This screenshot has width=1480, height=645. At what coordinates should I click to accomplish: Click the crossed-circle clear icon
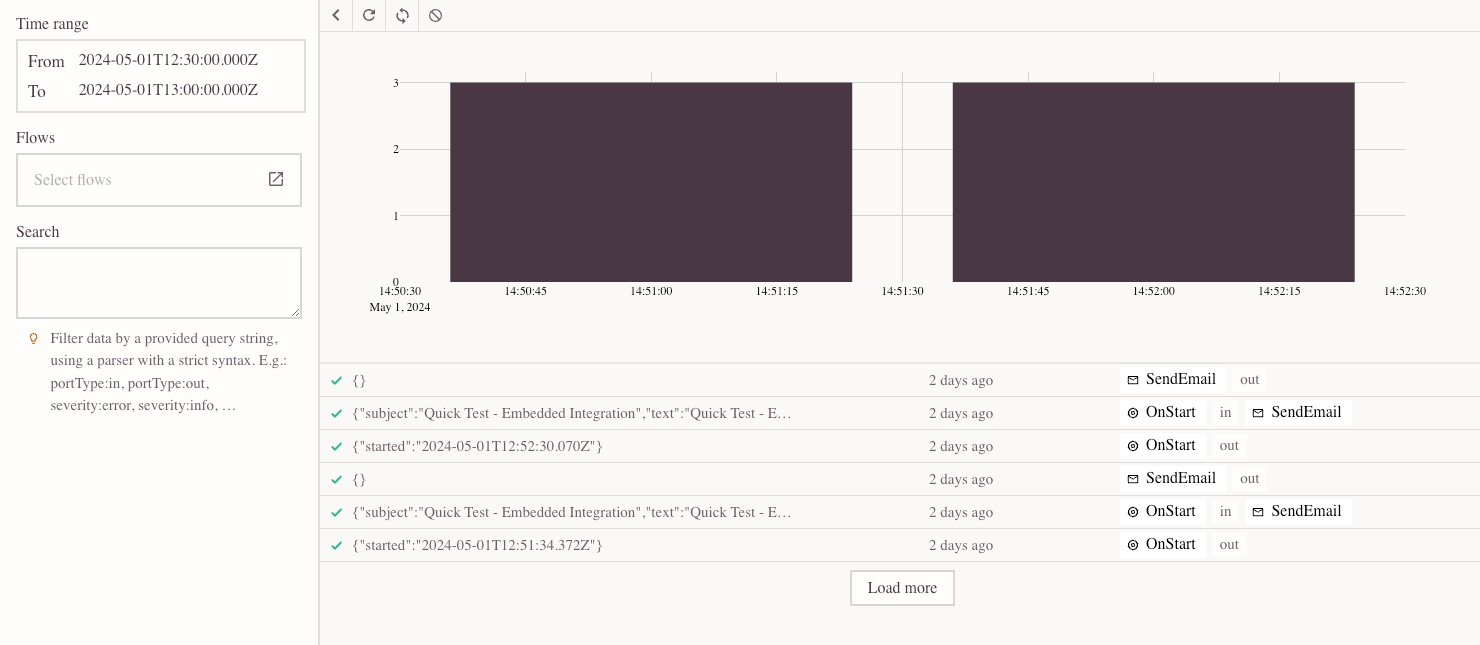pyautogui.click(x=435, y=15)
